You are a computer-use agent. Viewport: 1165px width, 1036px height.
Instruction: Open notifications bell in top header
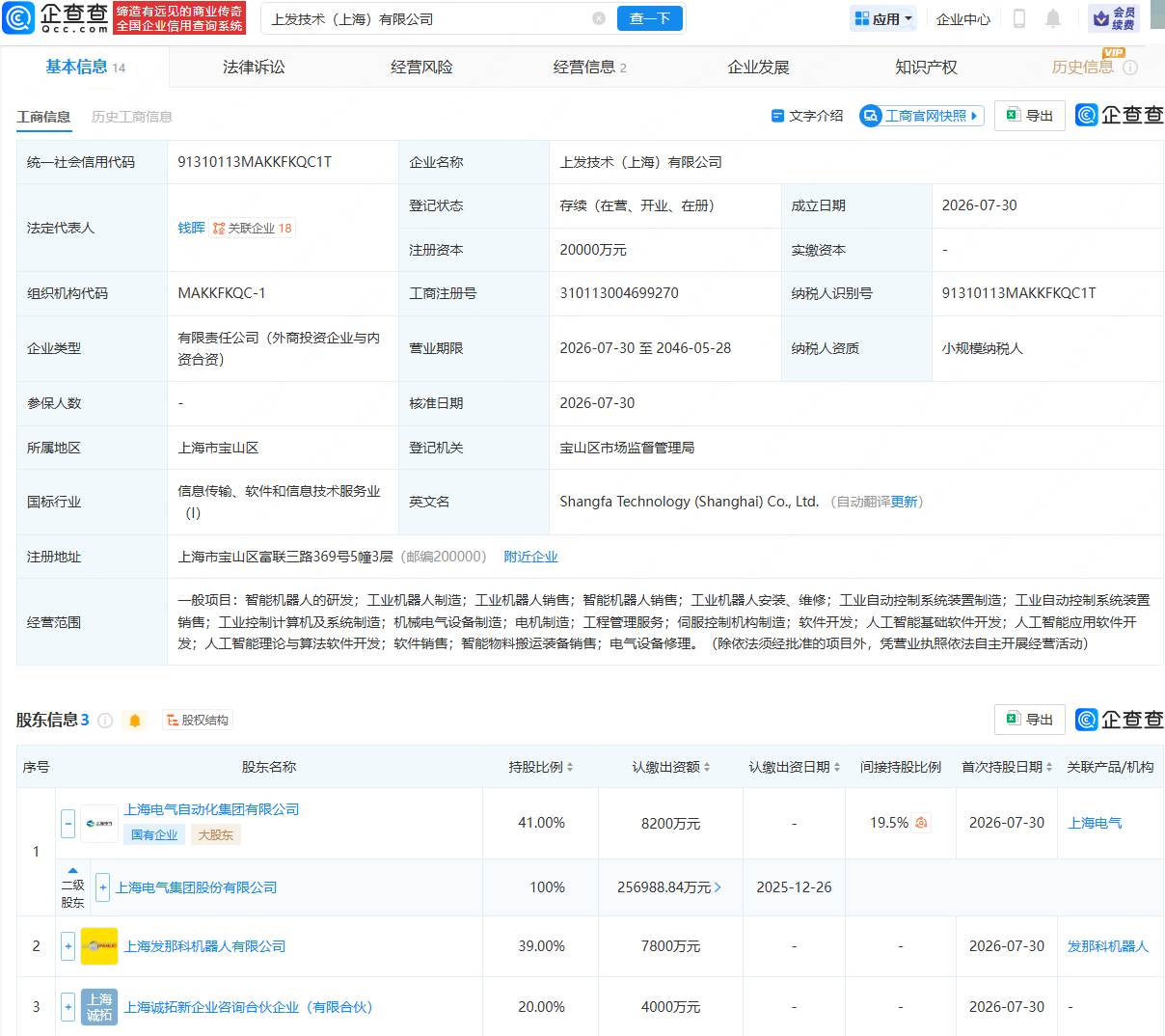point(1053,18)
